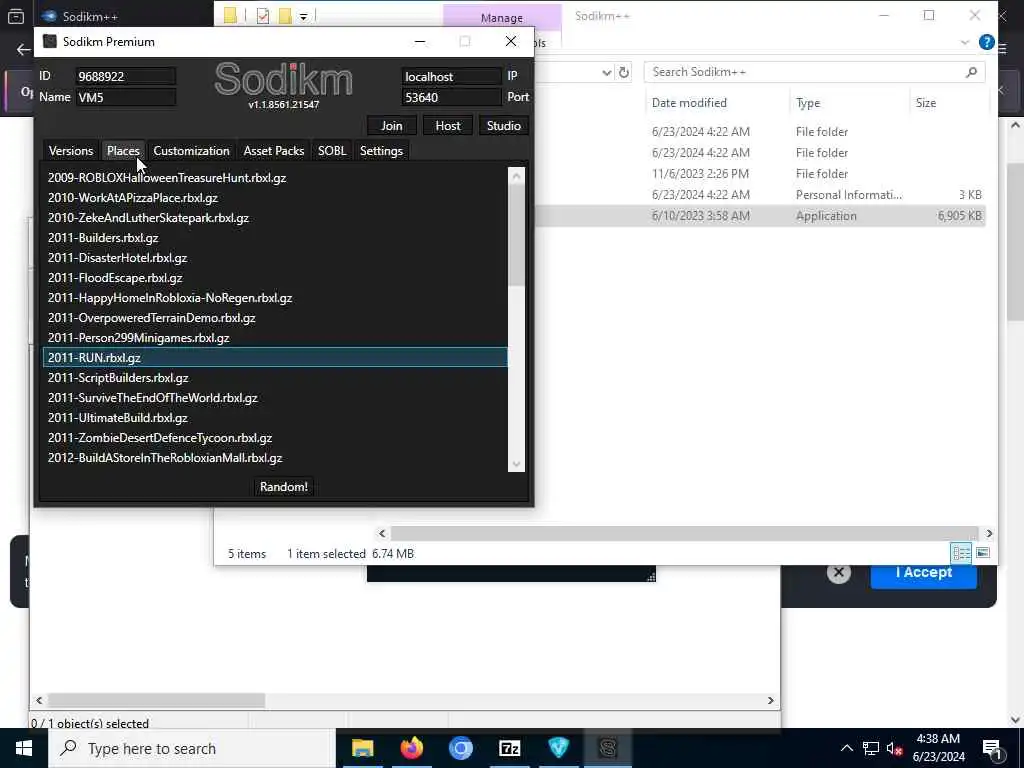This screenshot has width=1024, height=768.
Task: Select 2011-ZombieDesertDefenceTycoon.rbxl.gz
Action: click(x=275, y=438)
